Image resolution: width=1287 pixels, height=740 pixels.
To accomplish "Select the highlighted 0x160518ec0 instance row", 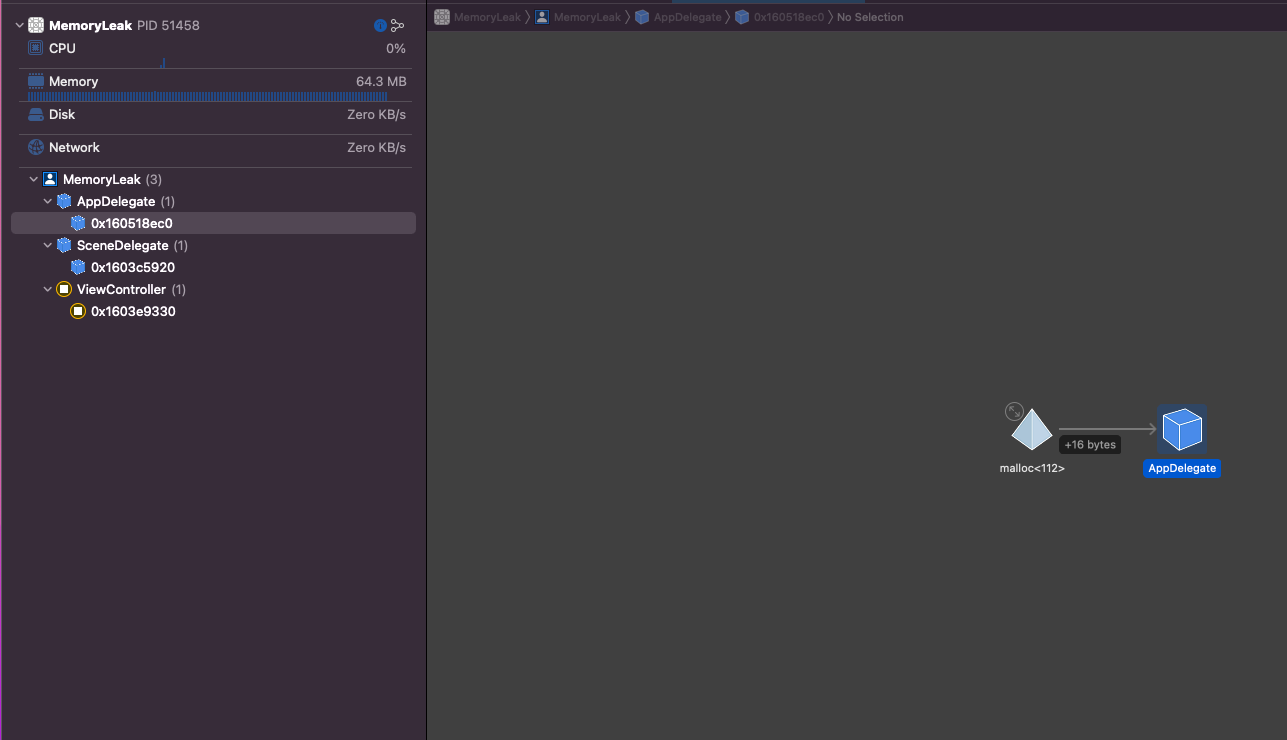I will click(131, 223).
